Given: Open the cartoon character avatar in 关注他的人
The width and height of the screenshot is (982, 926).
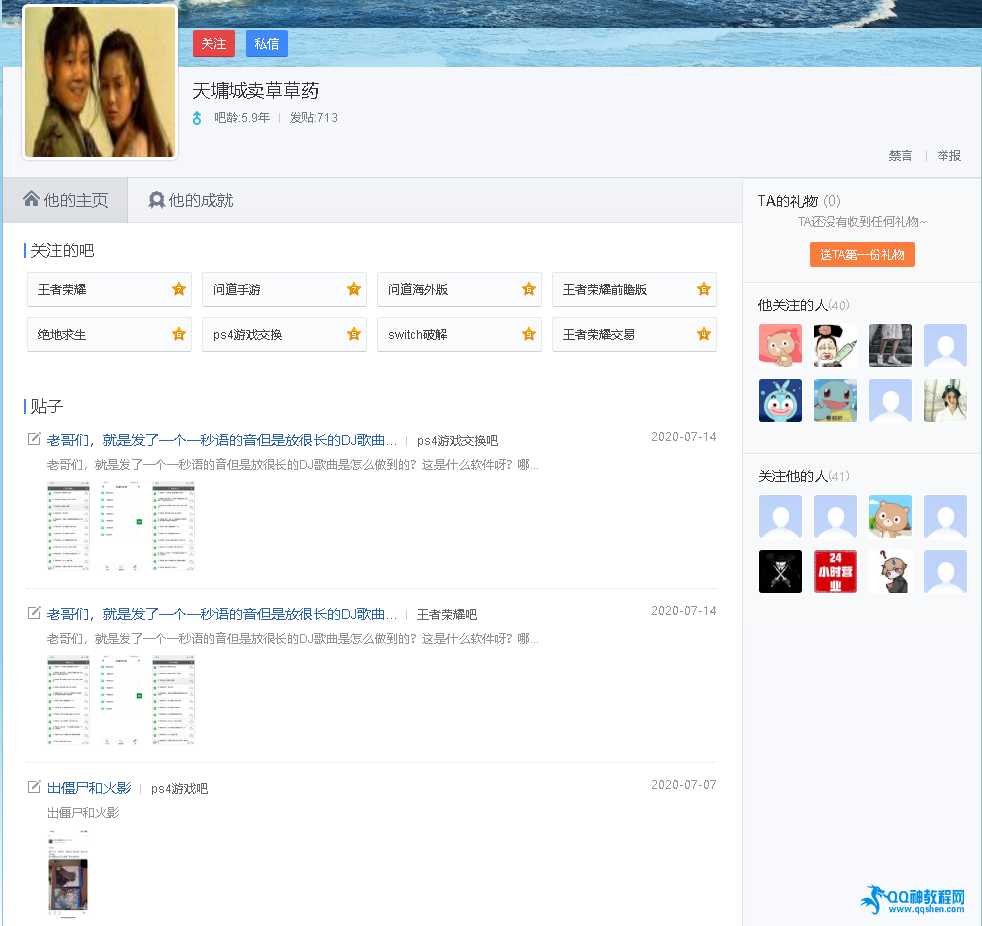Looking at the screenshot, I should (x=891, y=572).
